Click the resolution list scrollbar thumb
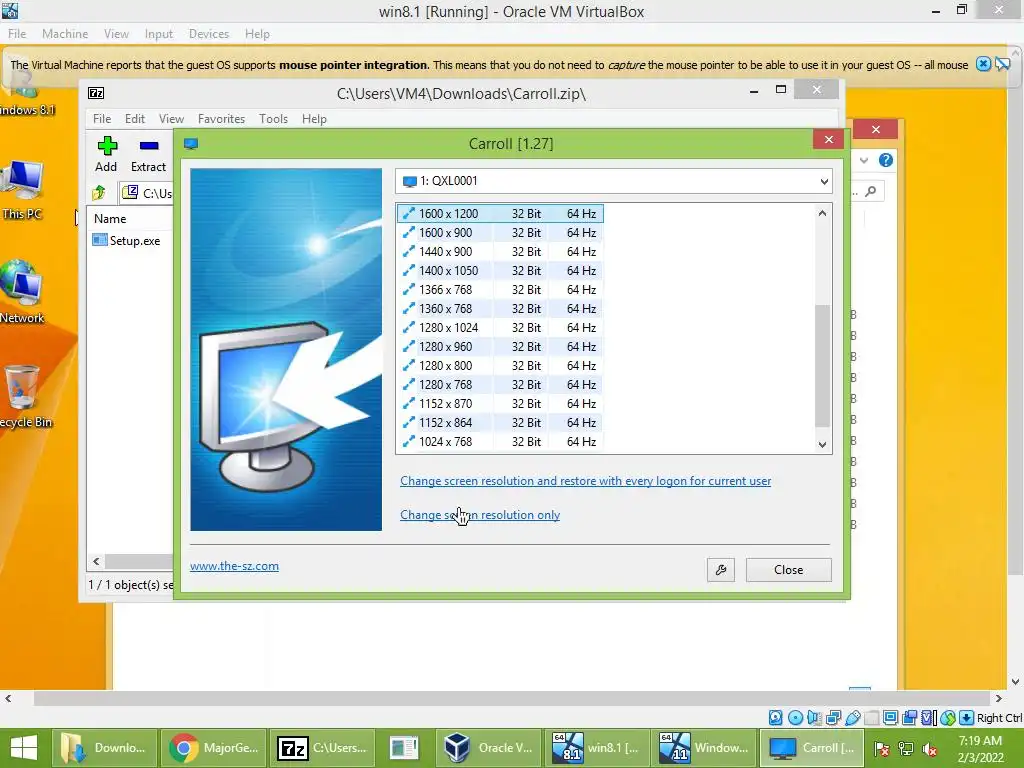 pos(822,366)
